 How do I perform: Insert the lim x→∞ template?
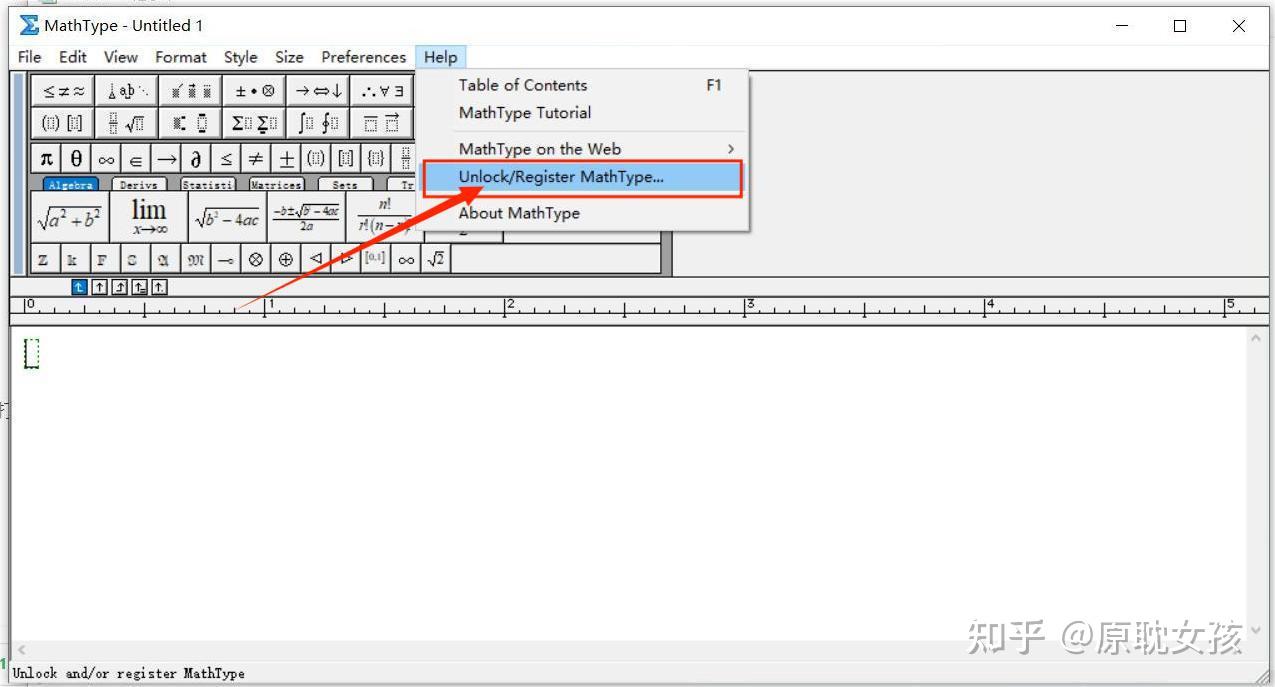pyautogui.click(x=148, y=214)
